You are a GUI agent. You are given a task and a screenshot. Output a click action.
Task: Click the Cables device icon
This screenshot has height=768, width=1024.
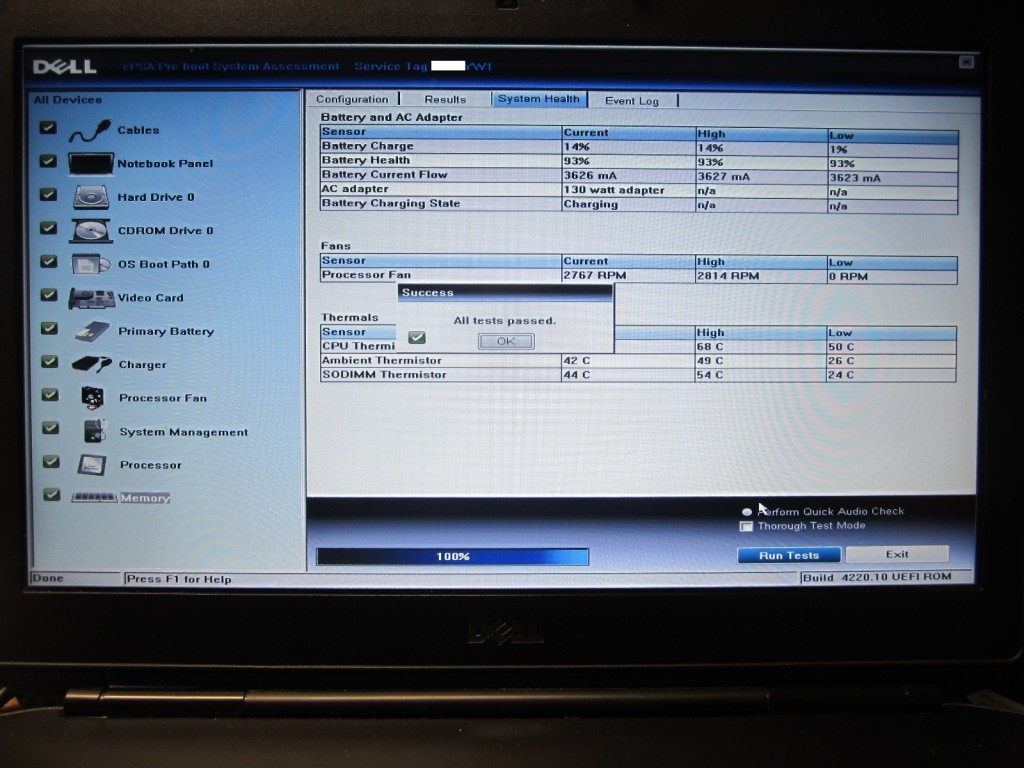(90, 130)
